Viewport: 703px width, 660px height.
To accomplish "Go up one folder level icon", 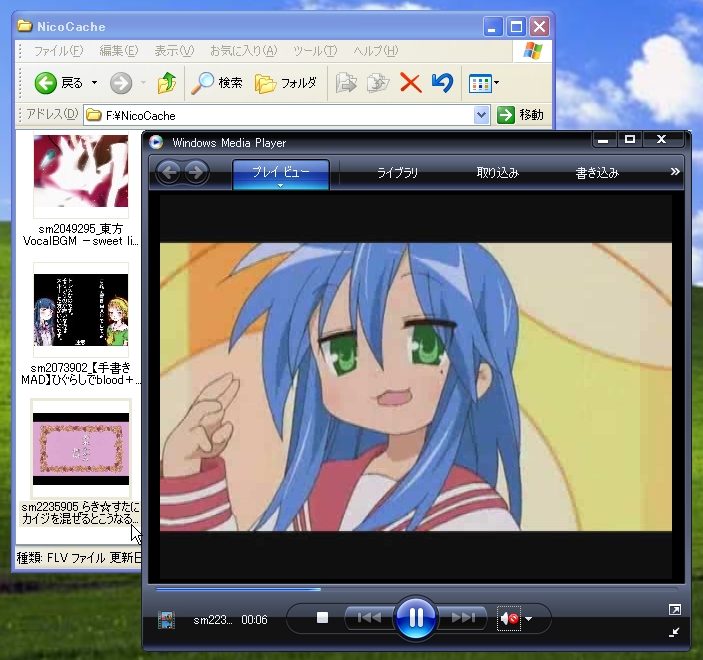I will (x=167, y=82).
